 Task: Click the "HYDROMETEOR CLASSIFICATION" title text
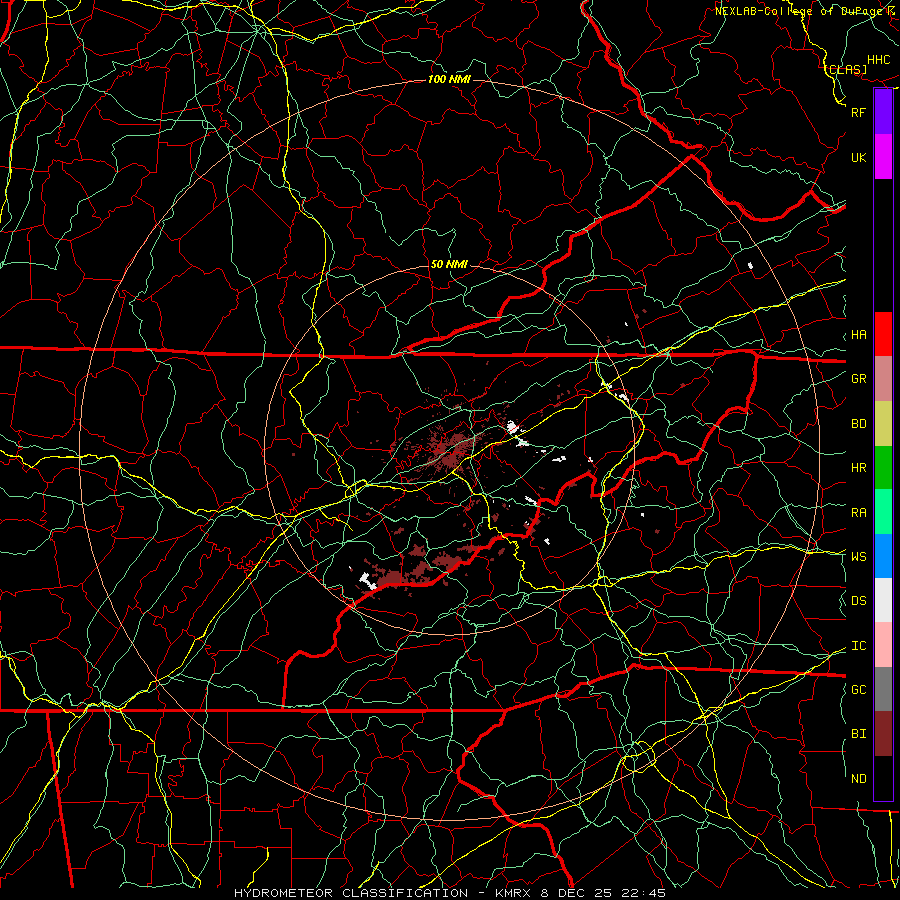[x=351, y=893]
